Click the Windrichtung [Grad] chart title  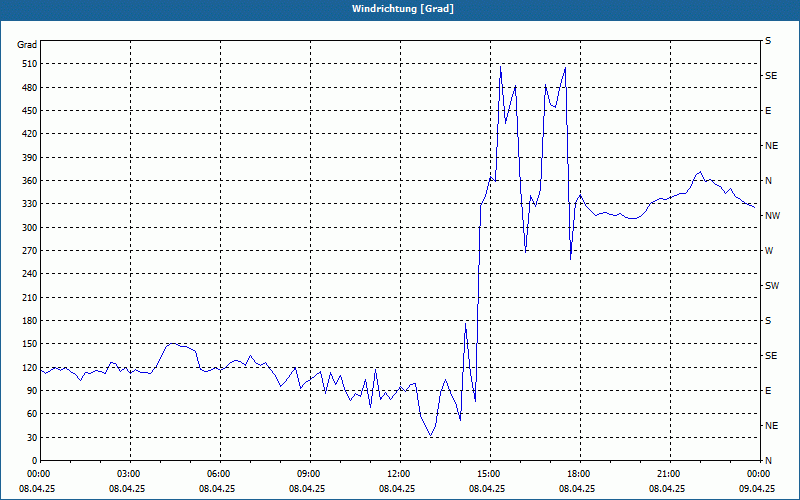click(403, 9)
